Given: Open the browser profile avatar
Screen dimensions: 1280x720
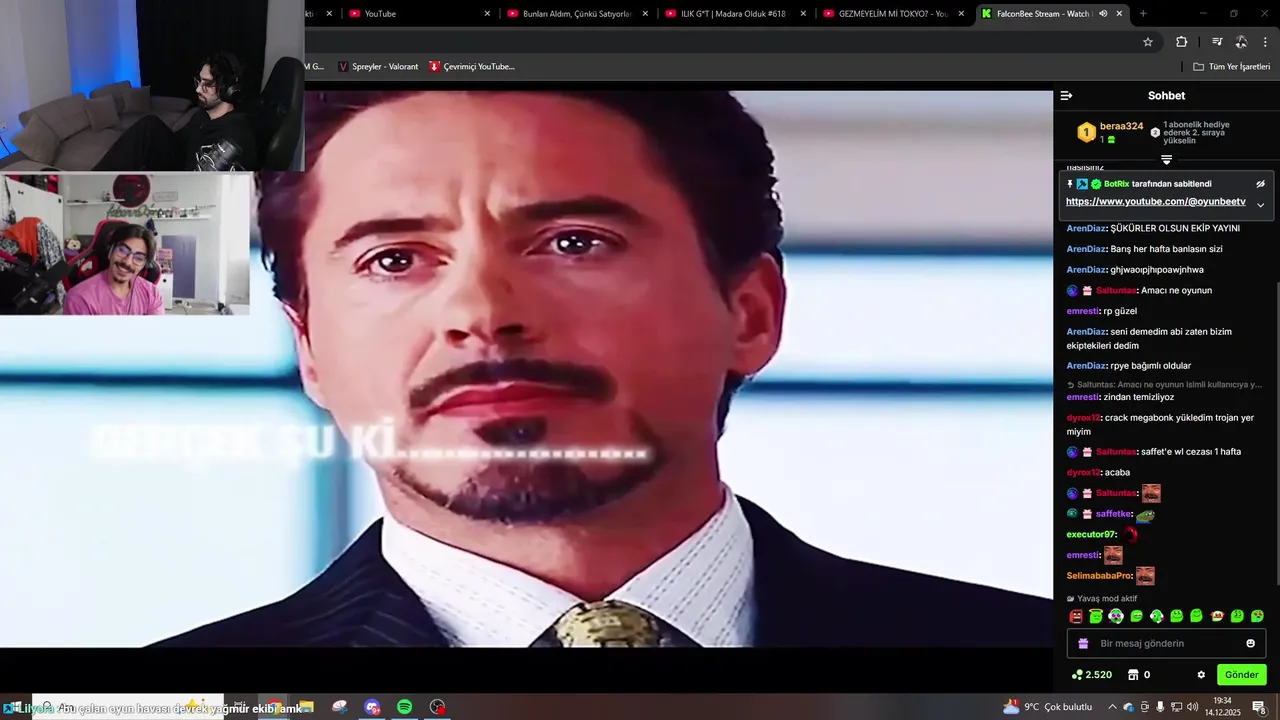Looking at the screenshot, I should click(x=1241, y=42).
